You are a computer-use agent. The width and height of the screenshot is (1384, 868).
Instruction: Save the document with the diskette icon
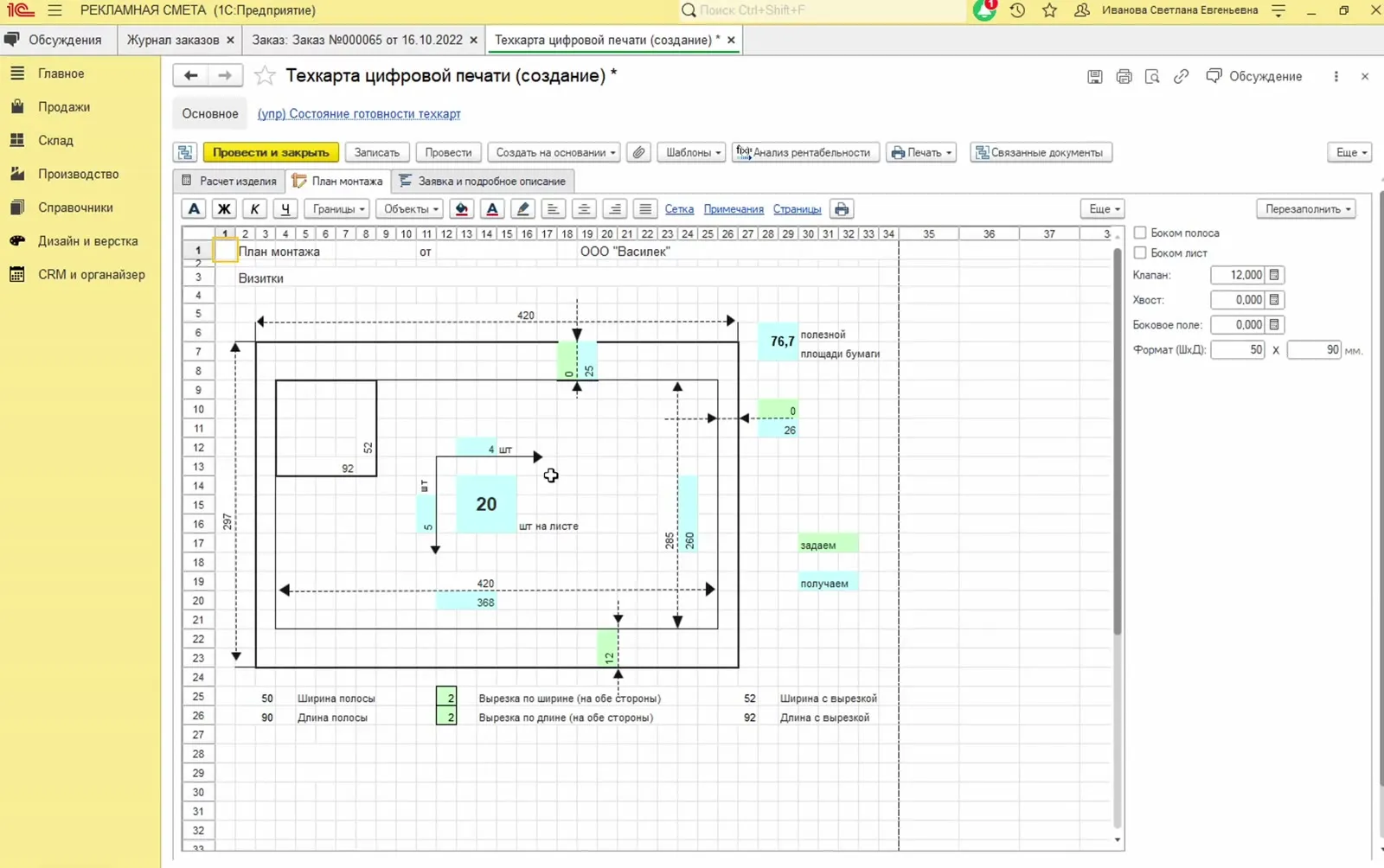click(x=1095, y=76)
